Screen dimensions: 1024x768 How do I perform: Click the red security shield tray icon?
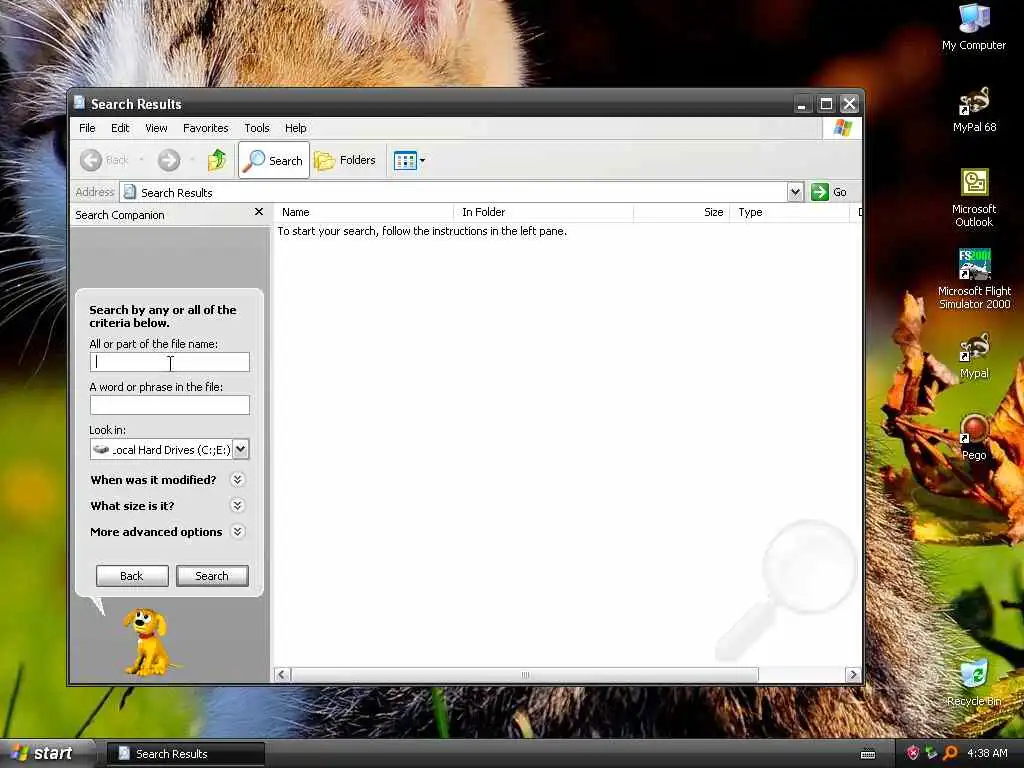coord(912,753)
